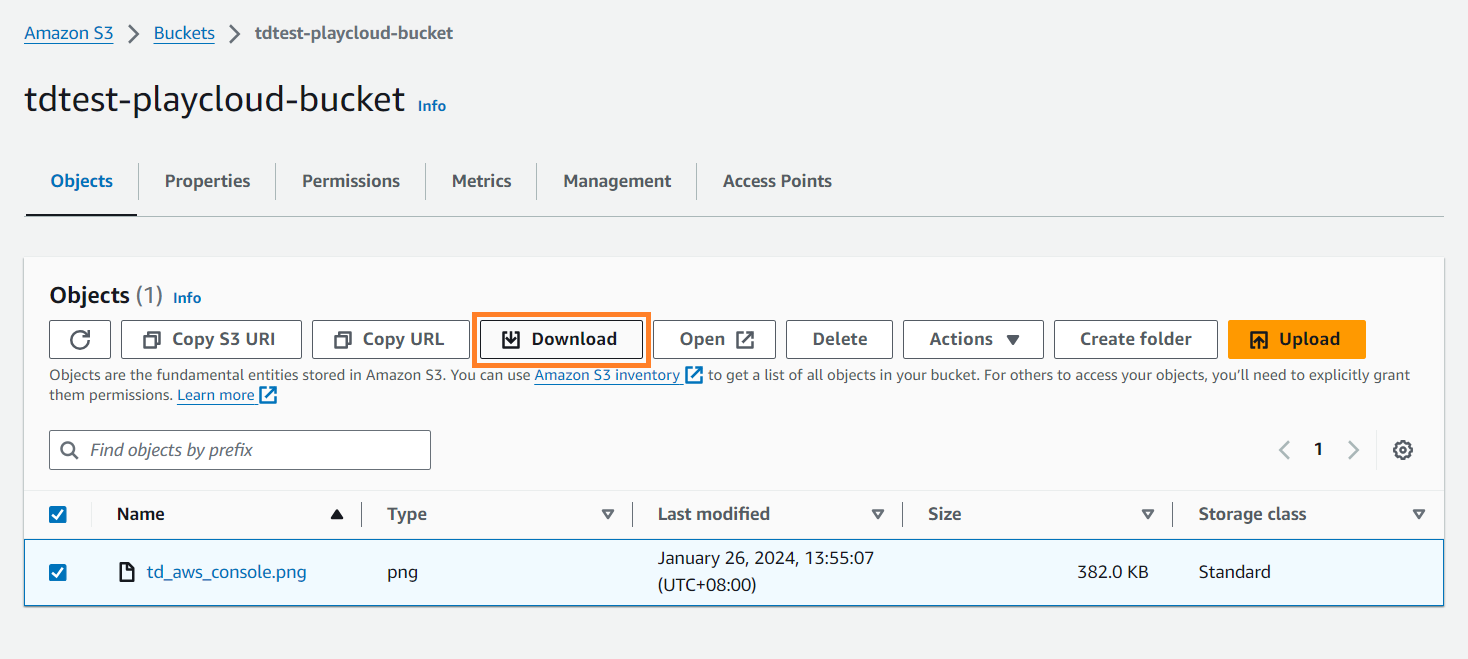Open the table preferences gear icon
This screenshot has height=659, width=1468.
pos(1402,450)
